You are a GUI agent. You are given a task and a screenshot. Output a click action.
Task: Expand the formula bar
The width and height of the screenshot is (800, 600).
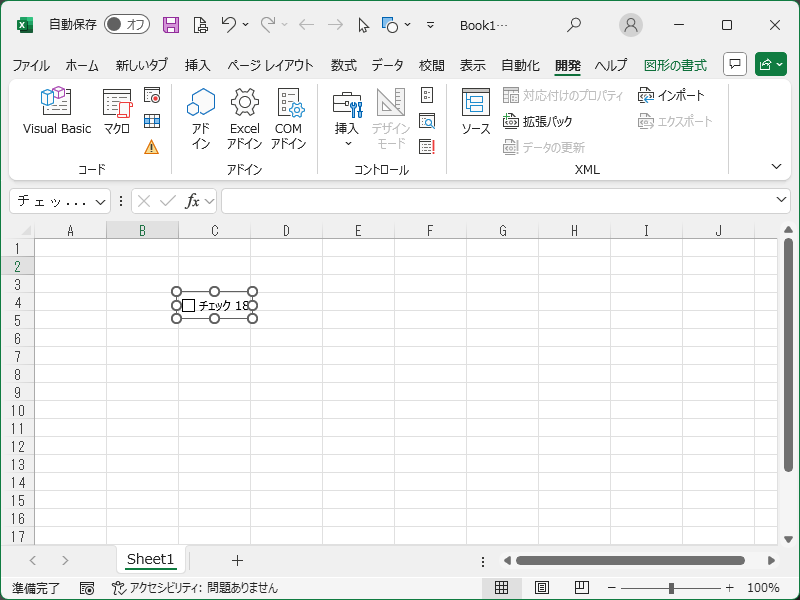click(781, 199)
